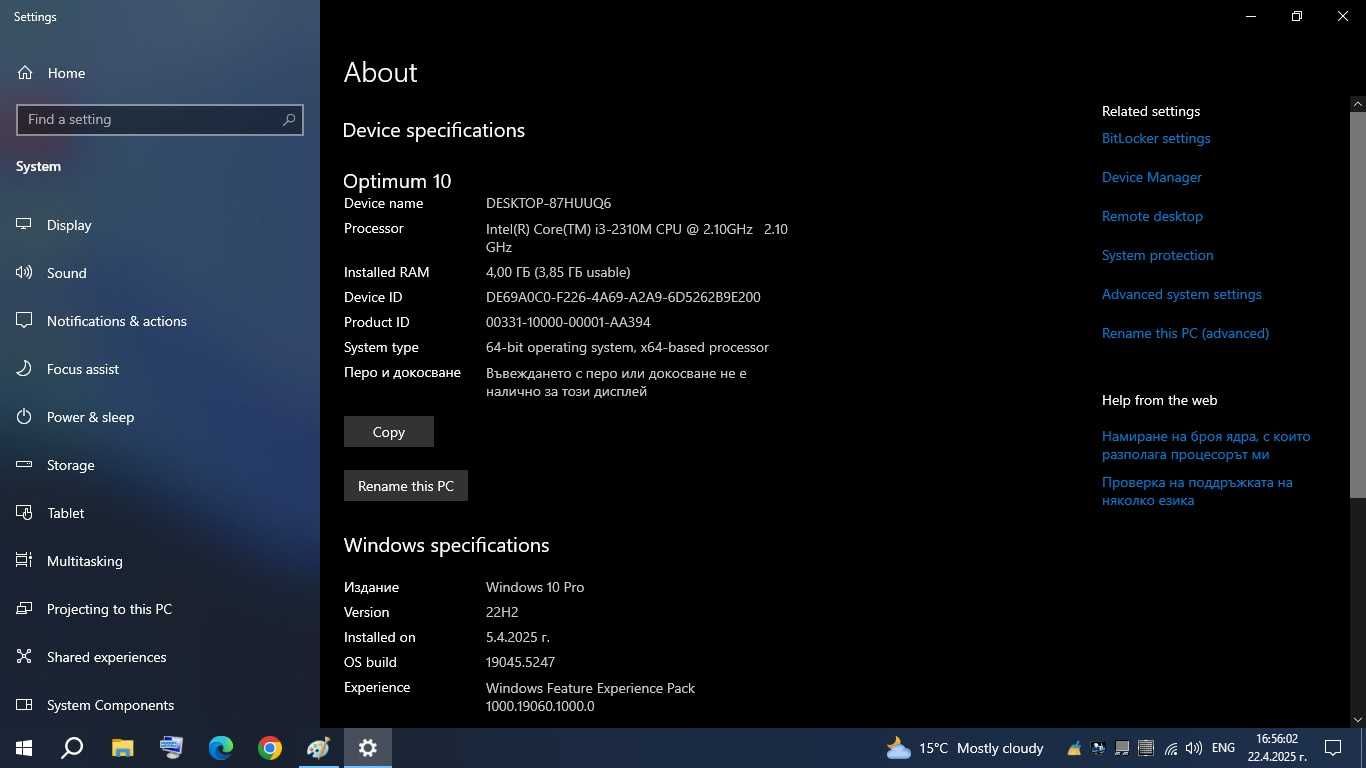1366x768 pixels.
Task: Open Notifications & actions
Action: tap(116, 321)
